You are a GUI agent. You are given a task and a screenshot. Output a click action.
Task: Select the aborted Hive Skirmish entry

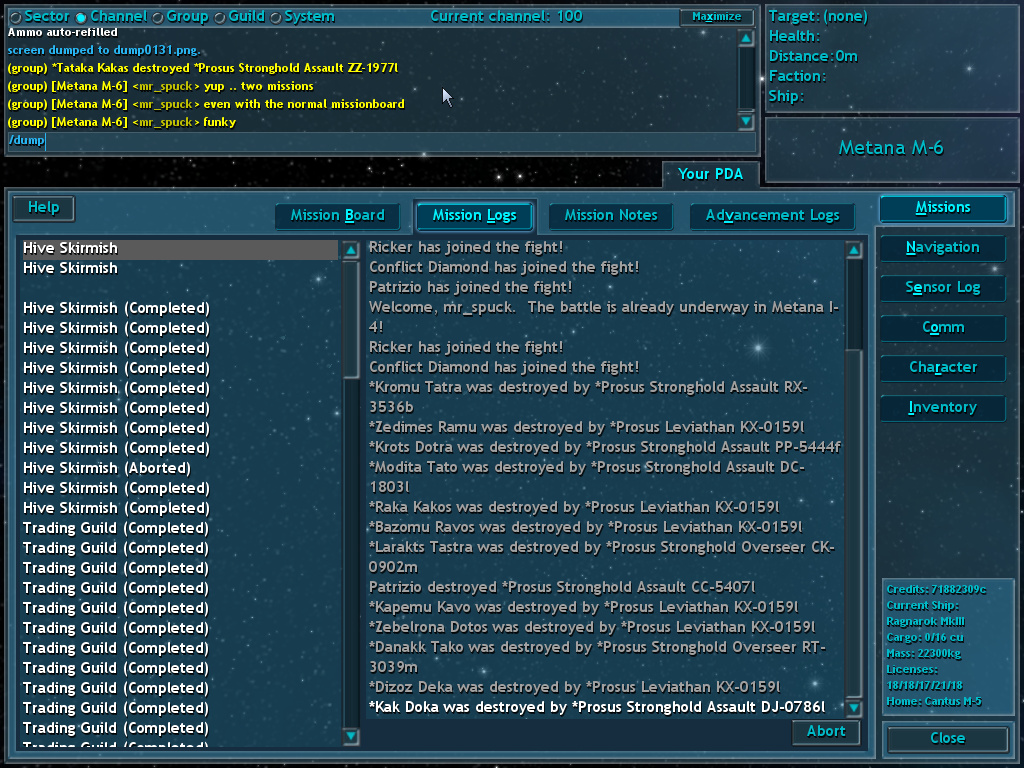(x=107, y=468)
